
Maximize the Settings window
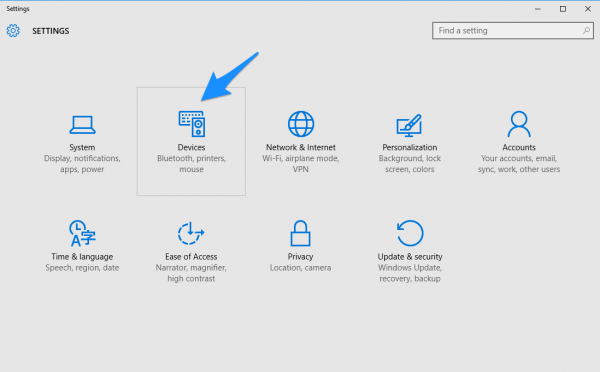563,9
